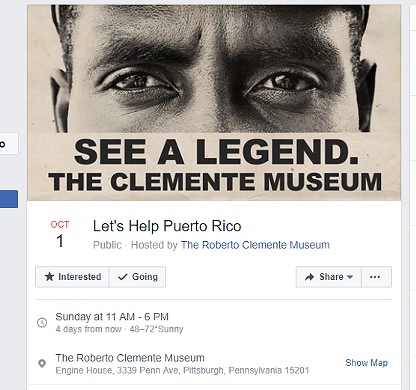Click the Going checkmark icon

click(123, 277)
